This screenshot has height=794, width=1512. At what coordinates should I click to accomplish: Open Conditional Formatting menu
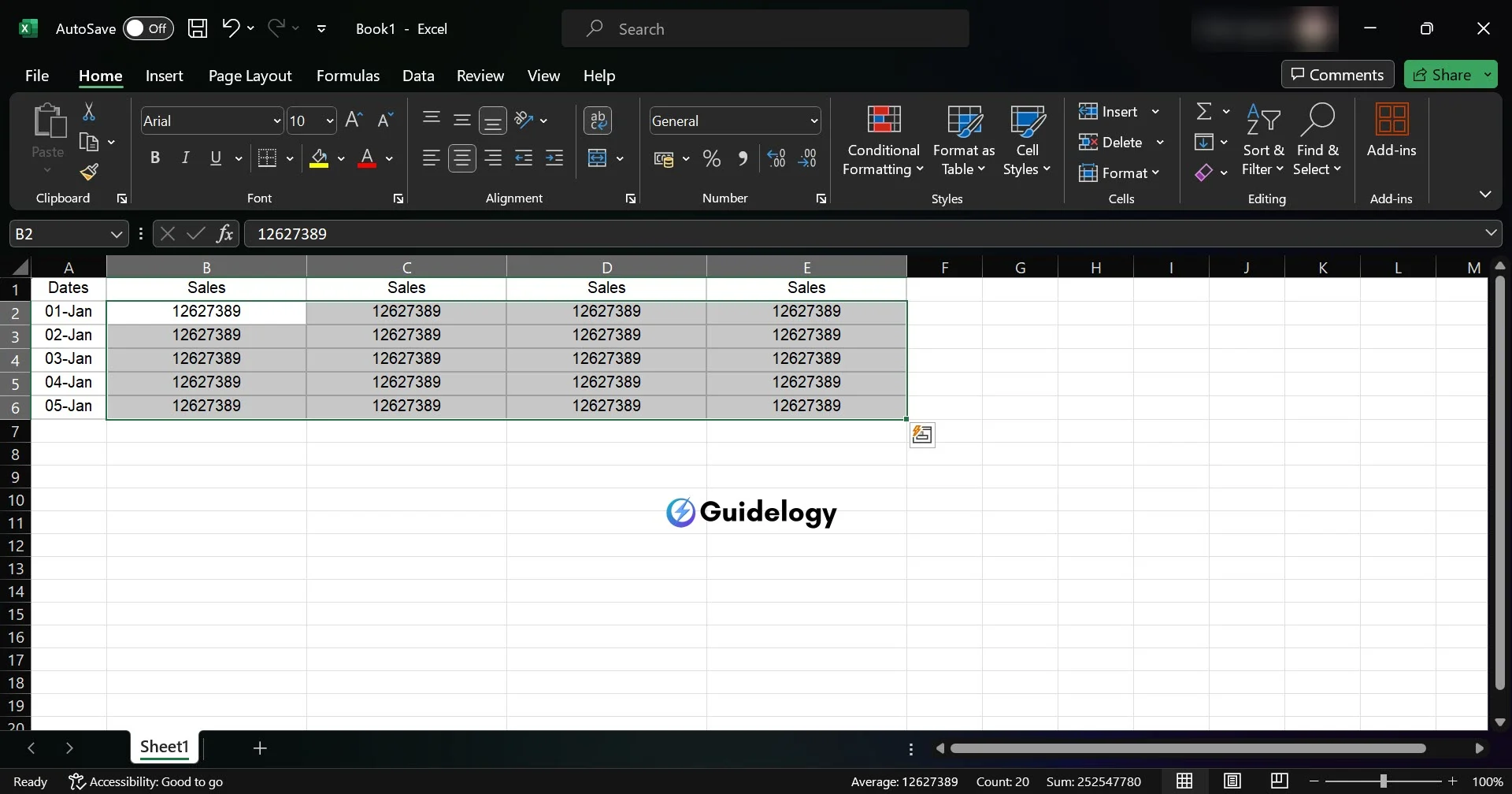point(883,140)
